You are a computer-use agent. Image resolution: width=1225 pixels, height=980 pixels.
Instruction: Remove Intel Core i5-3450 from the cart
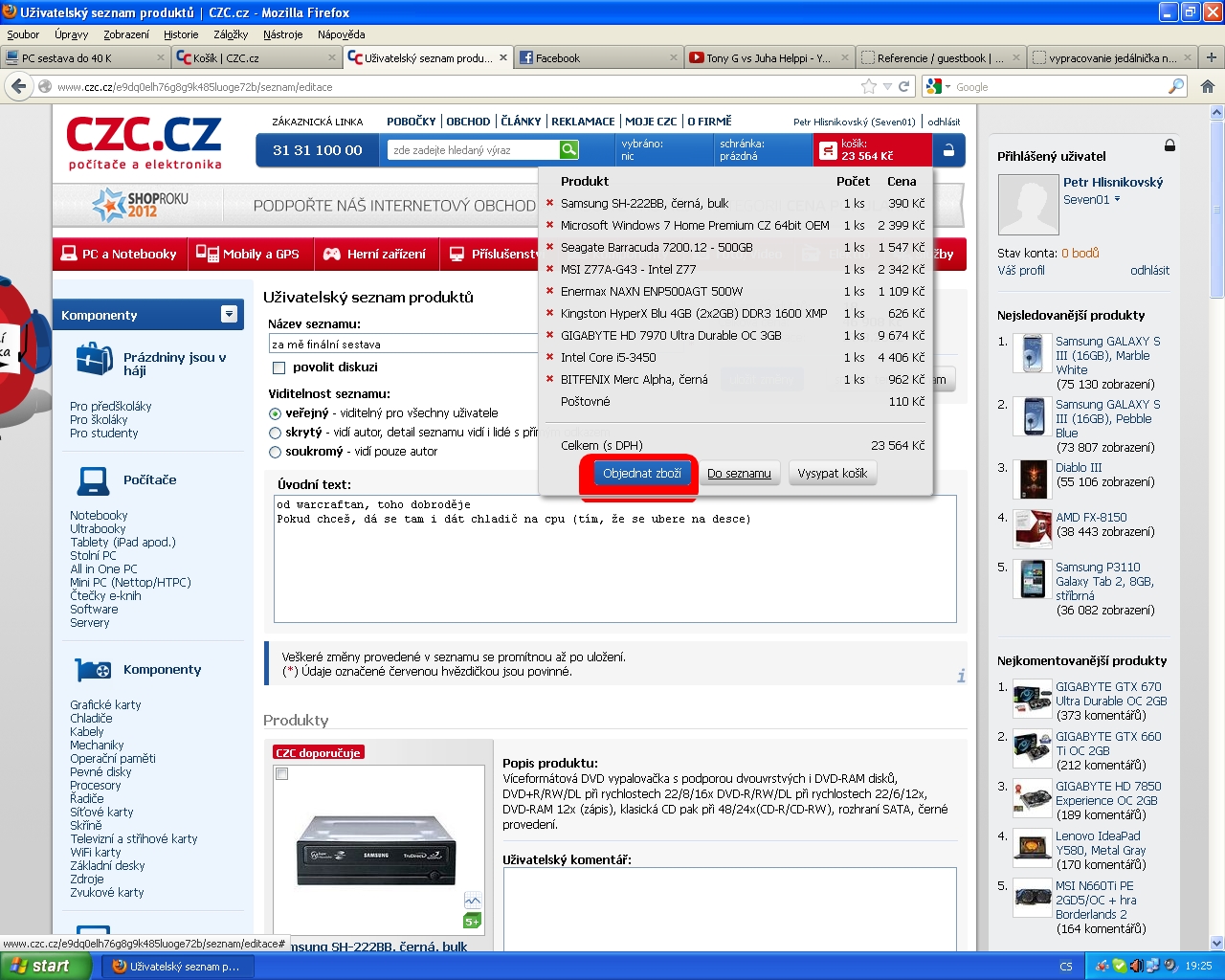pos(550,357)
